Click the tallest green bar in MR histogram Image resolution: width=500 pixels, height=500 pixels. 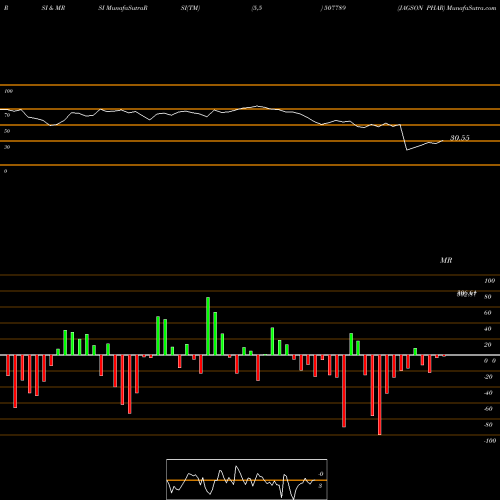pyautogui.click(x=208, y=326)
